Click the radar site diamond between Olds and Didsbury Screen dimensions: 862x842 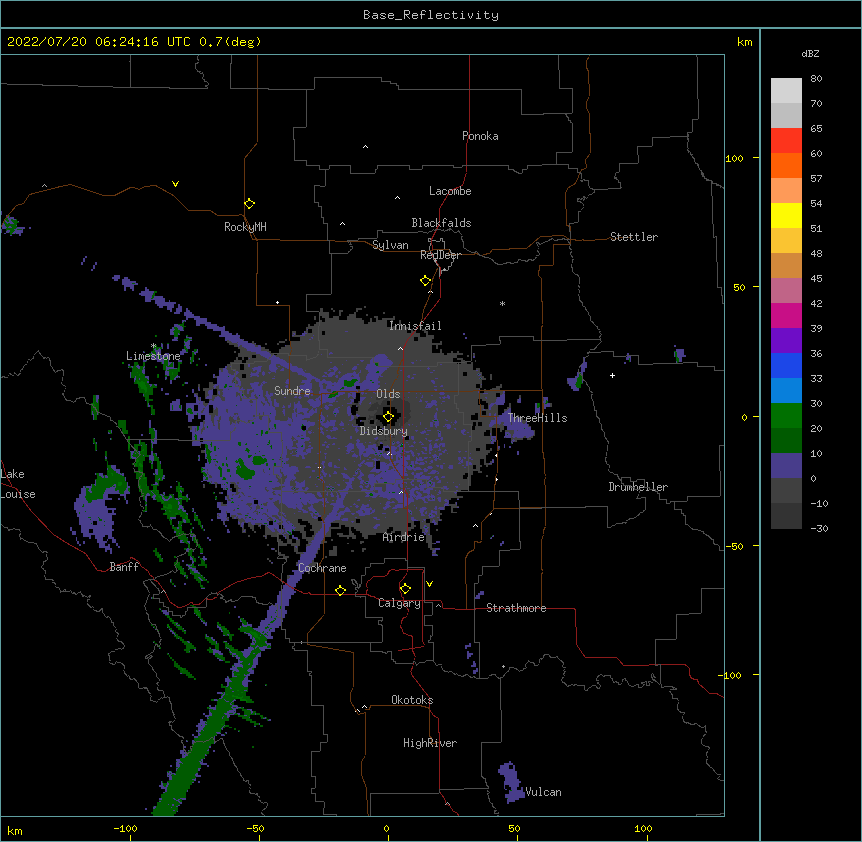[x=388, y=416]
